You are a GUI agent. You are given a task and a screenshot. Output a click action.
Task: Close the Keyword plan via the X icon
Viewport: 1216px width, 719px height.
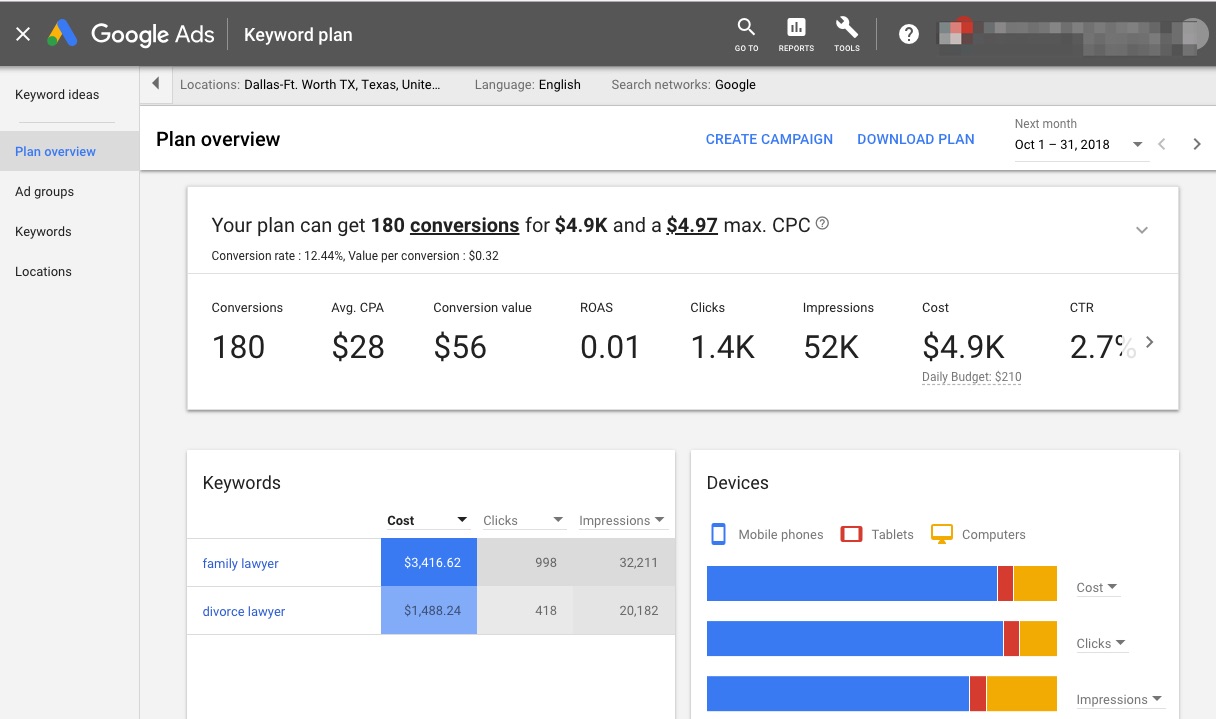click(x=23, y=33)
